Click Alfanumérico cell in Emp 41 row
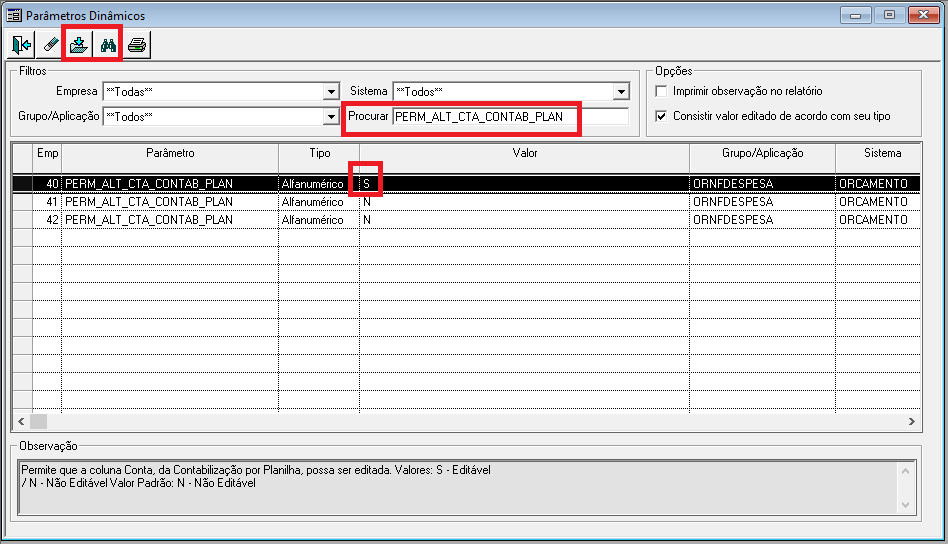 [x=319, y=202]
